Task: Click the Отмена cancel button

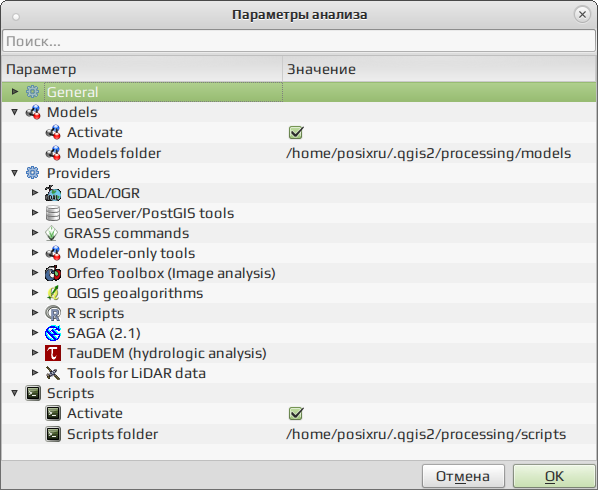Action: pyautogui.click(x=463, y=476)
